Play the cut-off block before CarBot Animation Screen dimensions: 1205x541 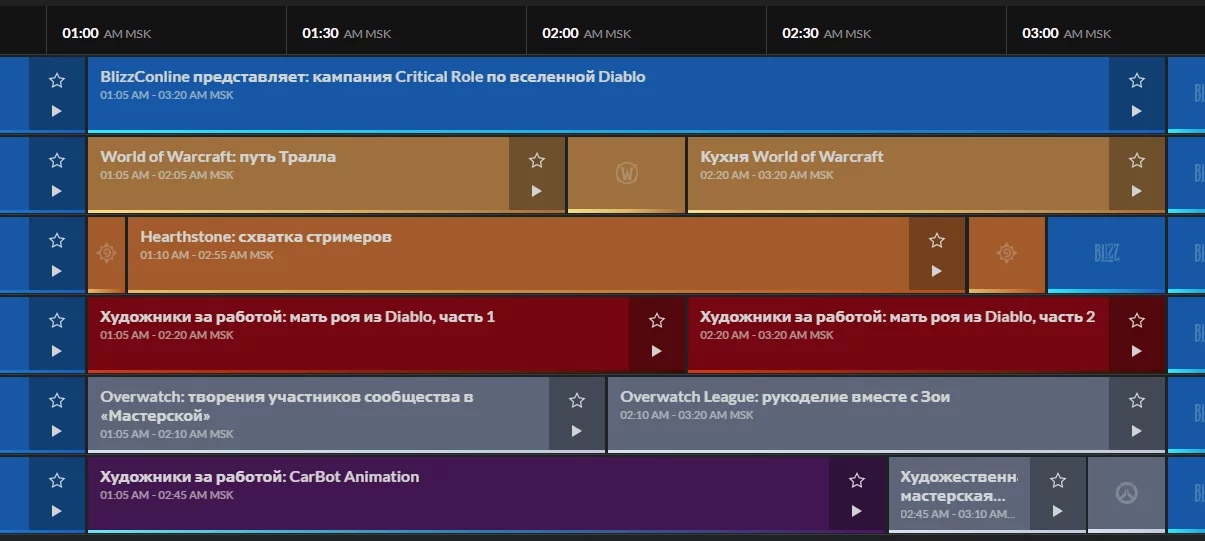point(57,511)
